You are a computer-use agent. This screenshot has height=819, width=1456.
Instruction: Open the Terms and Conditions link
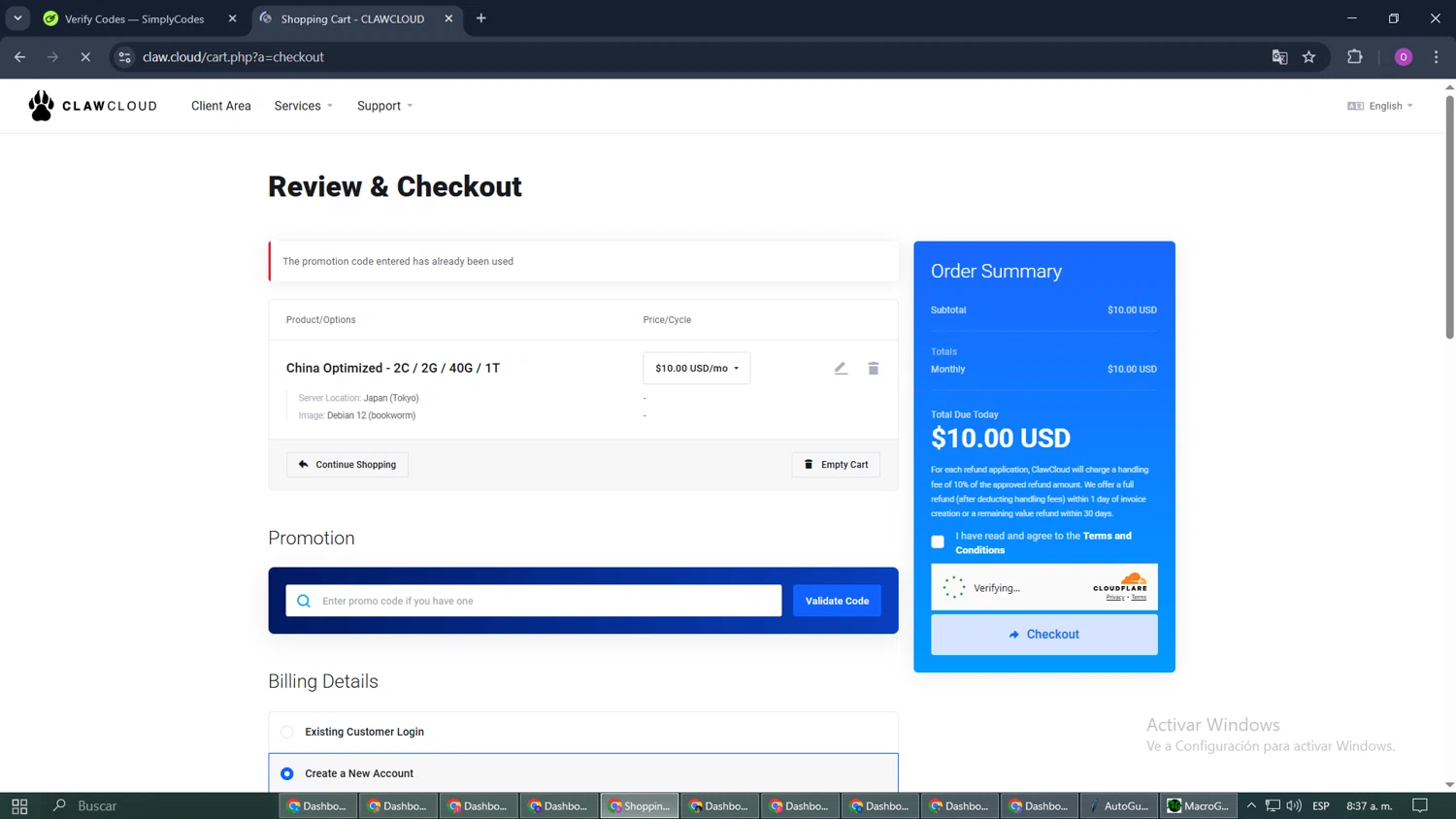tap(1043, 543)
